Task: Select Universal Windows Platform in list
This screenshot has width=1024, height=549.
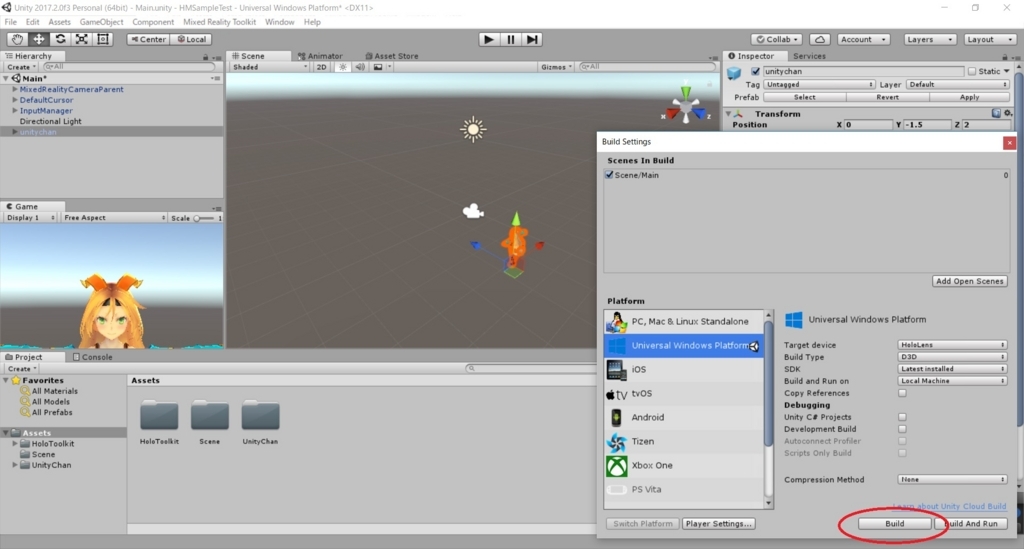Action: (683, 345)
